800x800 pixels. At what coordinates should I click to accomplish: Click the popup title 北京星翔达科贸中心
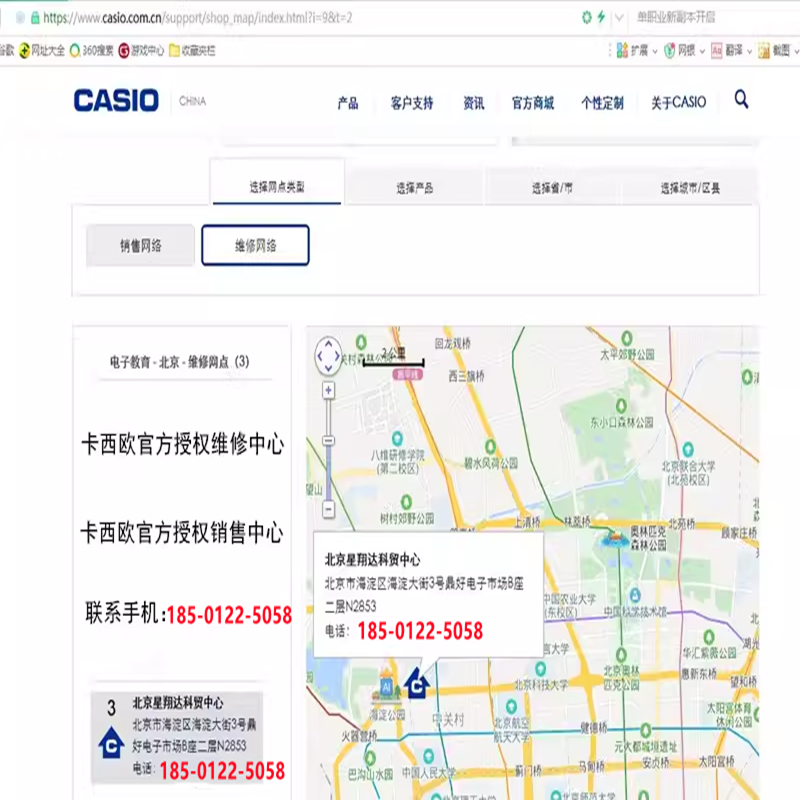coord(372,560)
